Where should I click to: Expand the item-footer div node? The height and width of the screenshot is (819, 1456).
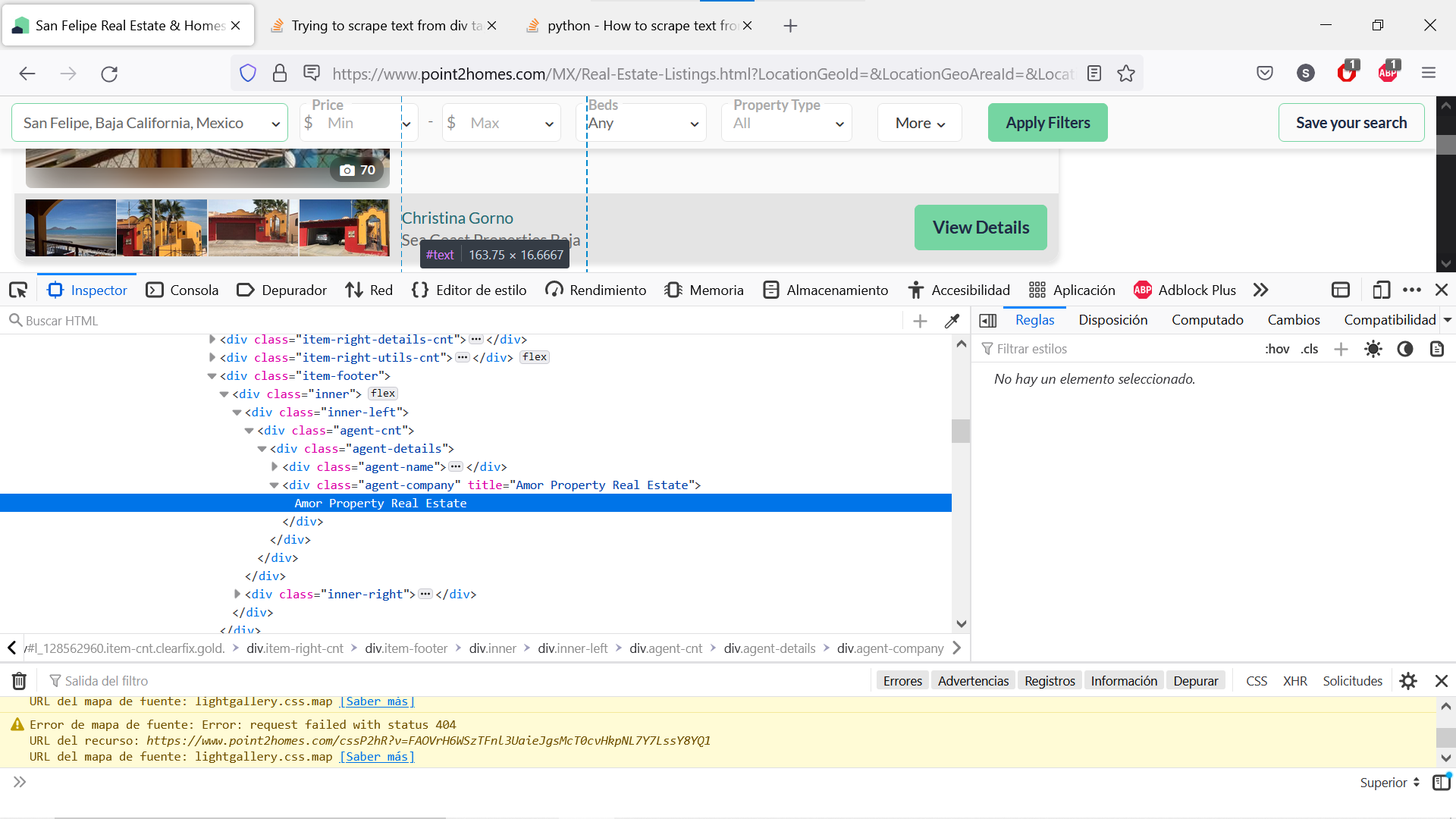(x=211, y=375)
